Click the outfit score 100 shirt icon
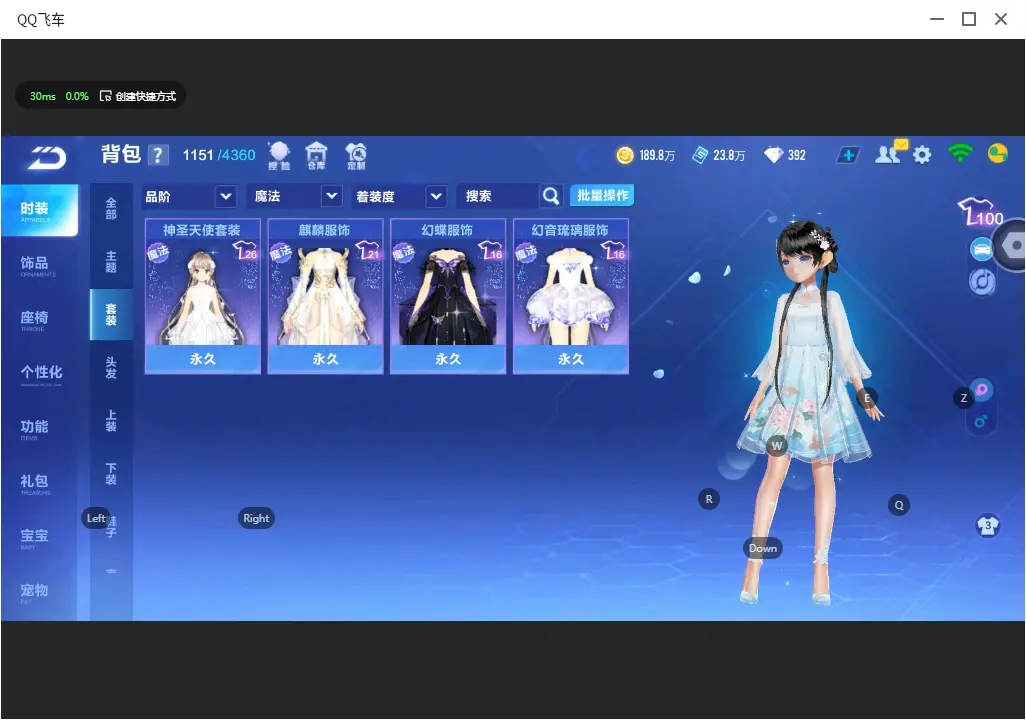 980,212
